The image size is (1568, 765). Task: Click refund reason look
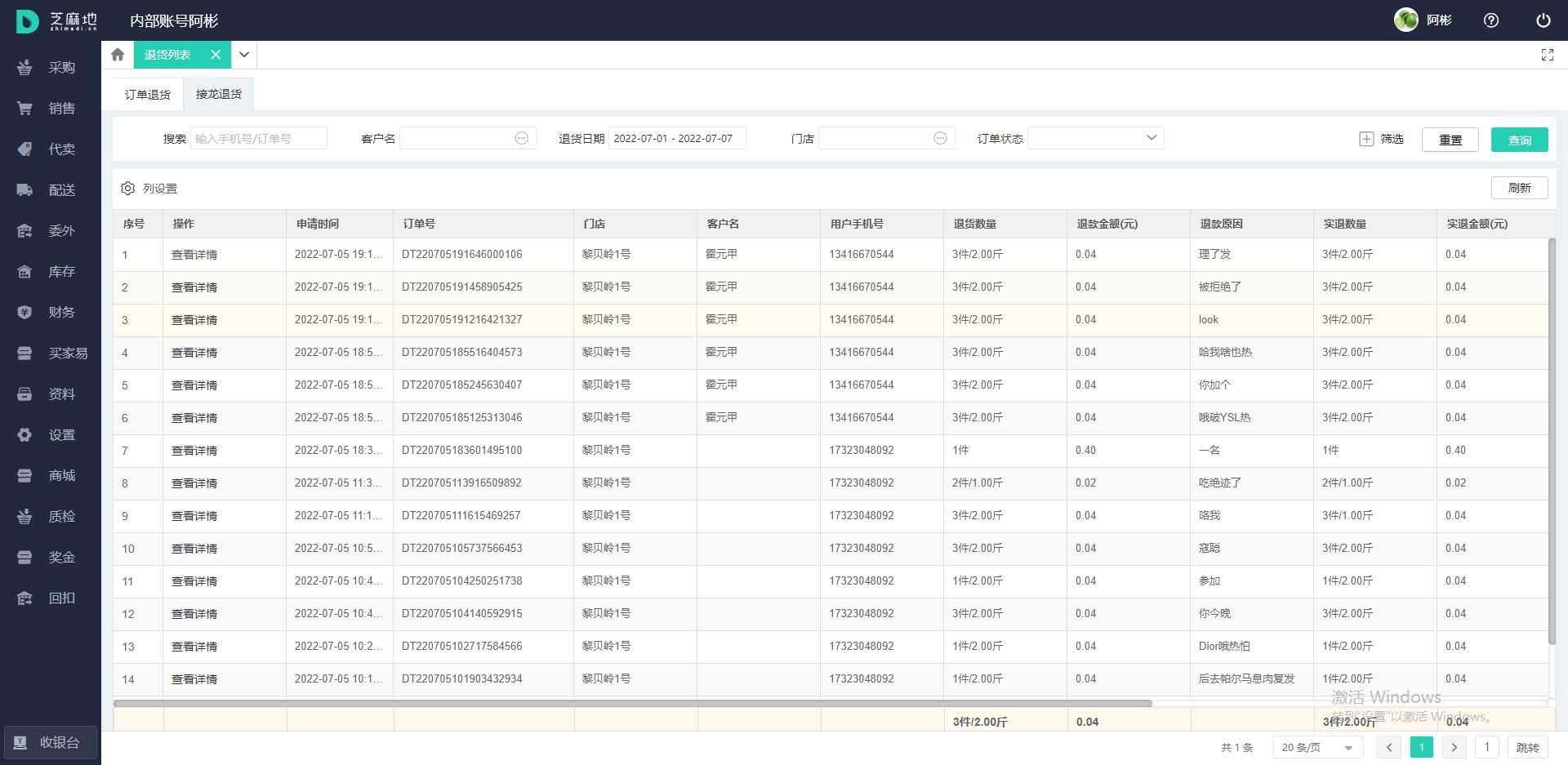(x=1209, y=320)
